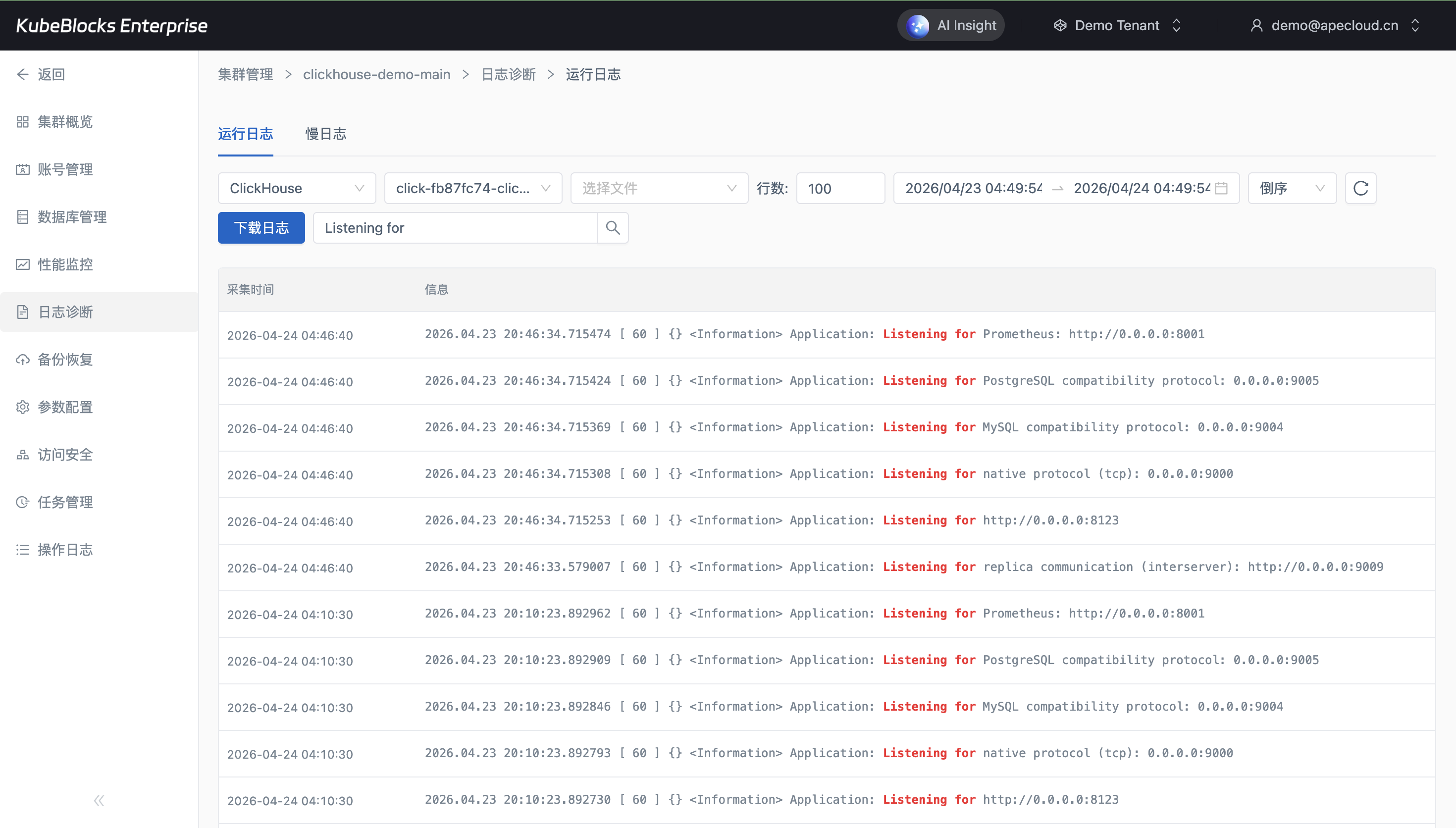
Task: Click the search magnifier icon
Action: (x=612, y=228)
